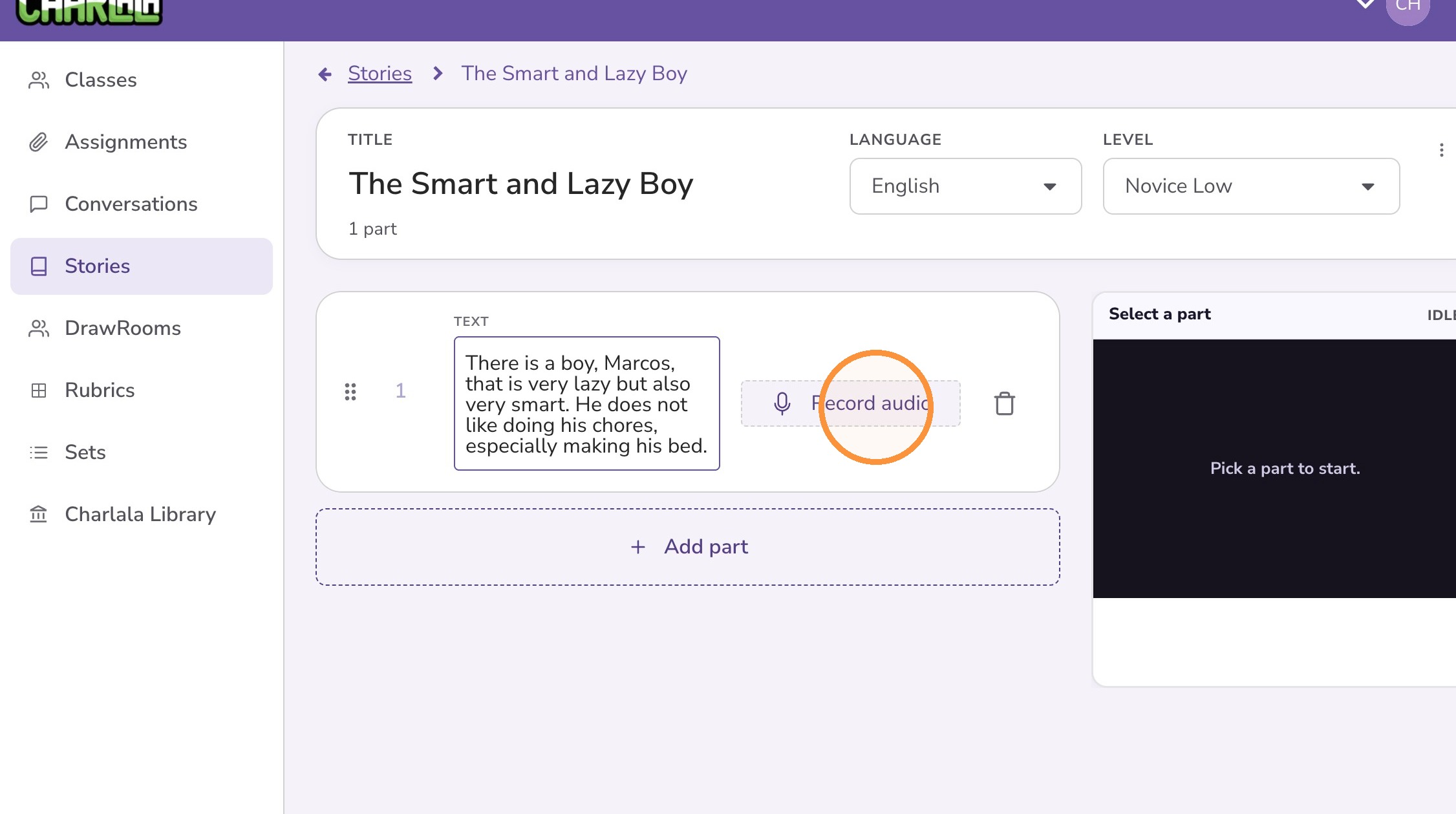The width and height of the screenshot is (1456, 814).
Task: Click the Assignments paperclip icon
Action: point(39,142)
